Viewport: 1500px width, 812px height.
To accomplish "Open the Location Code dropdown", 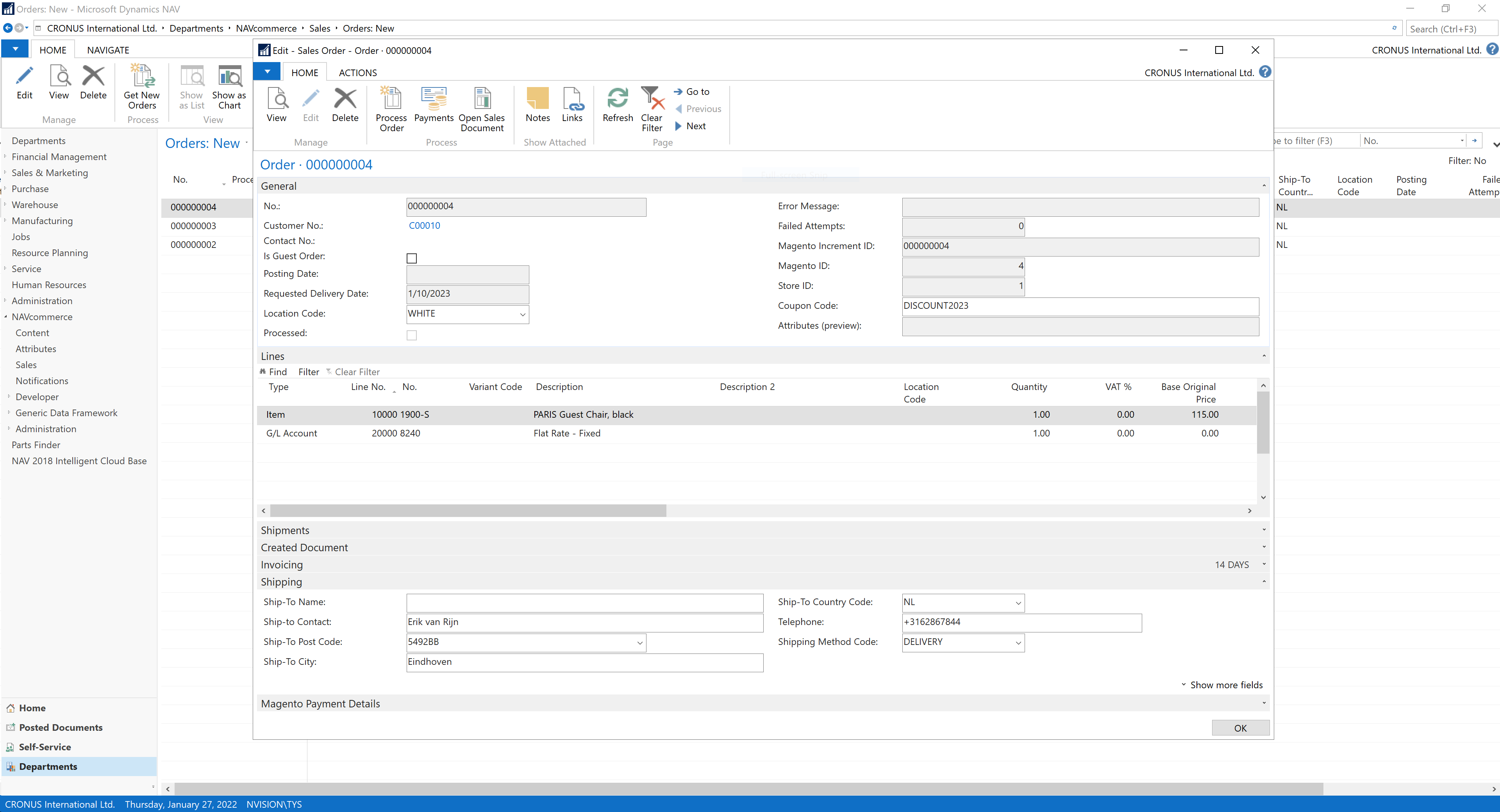I will click(x=522, y=314).
